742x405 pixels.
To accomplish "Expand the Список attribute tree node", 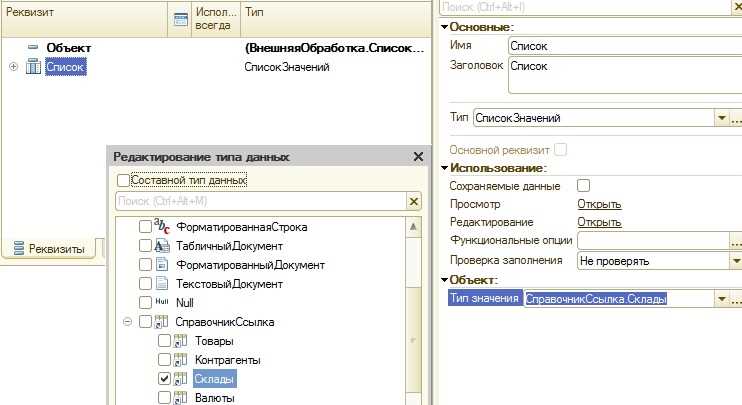I will pos(14,67).
